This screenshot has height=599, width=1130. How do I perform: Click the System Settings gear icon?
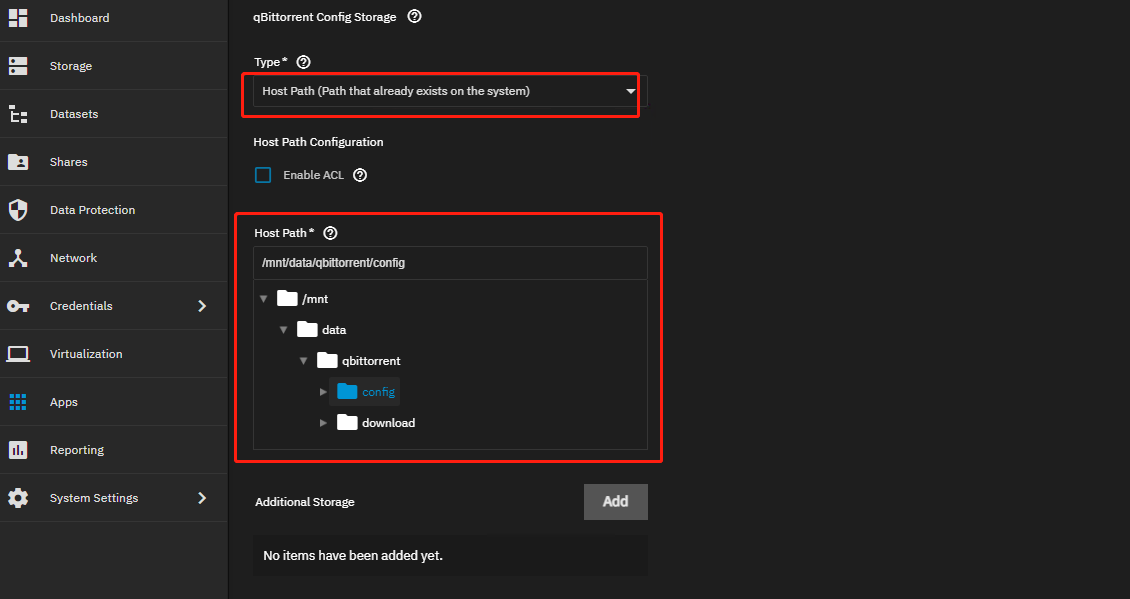point(18,498)
